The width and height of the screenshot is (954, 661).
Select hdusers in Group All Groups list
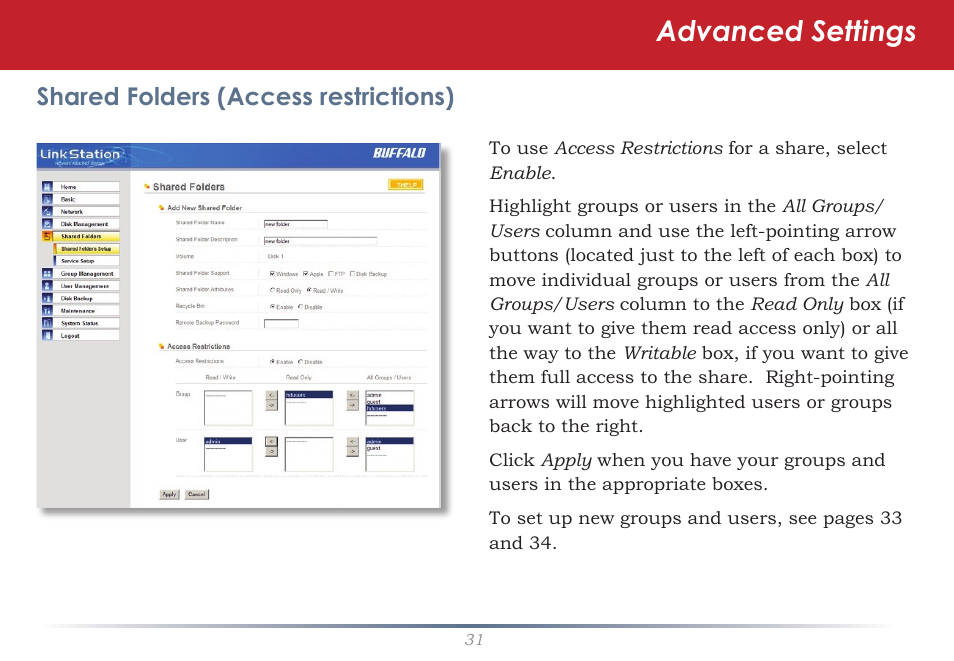390,408
